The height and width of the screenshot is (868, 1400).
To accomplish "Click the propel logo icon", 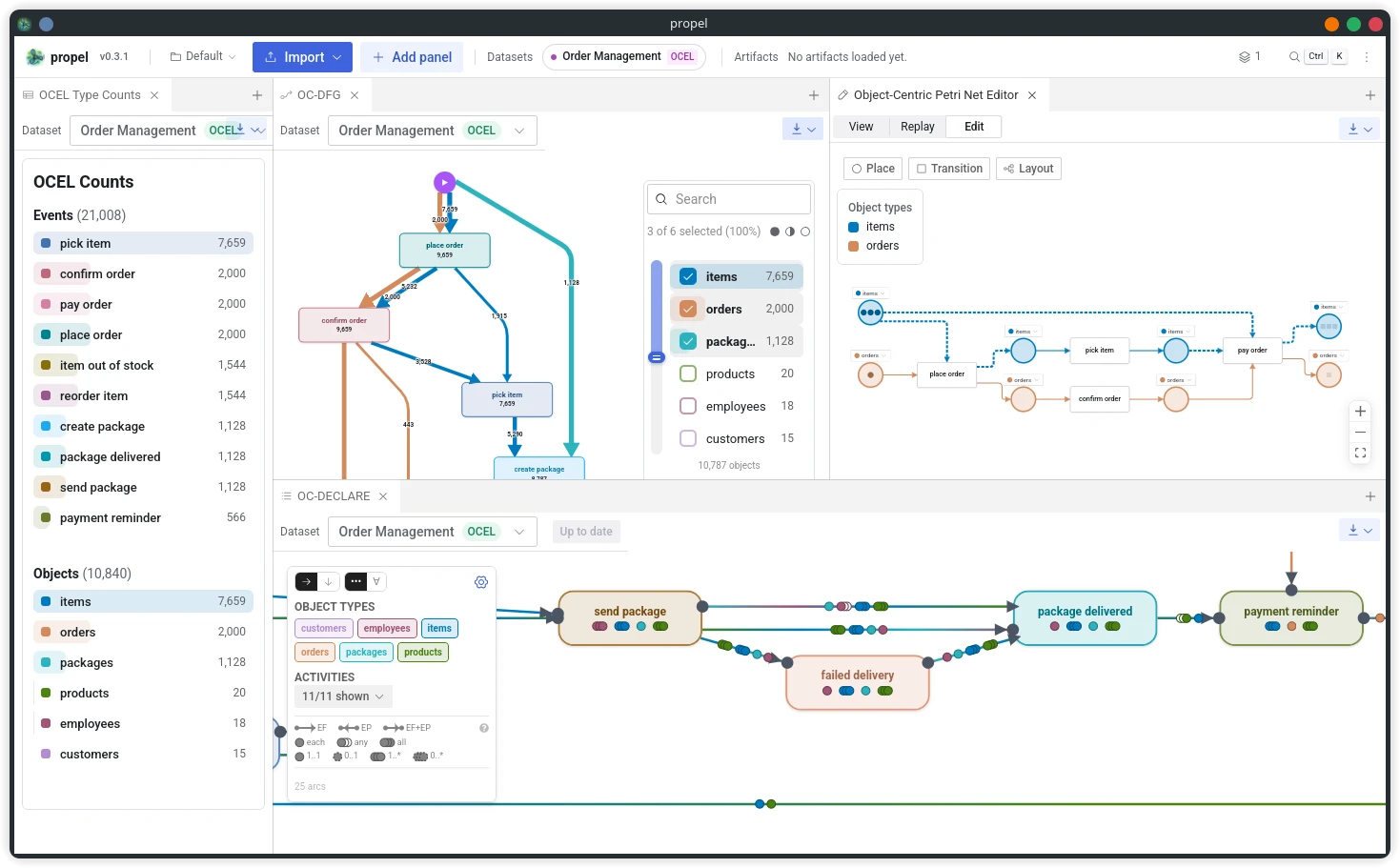I will pos(35,57).
